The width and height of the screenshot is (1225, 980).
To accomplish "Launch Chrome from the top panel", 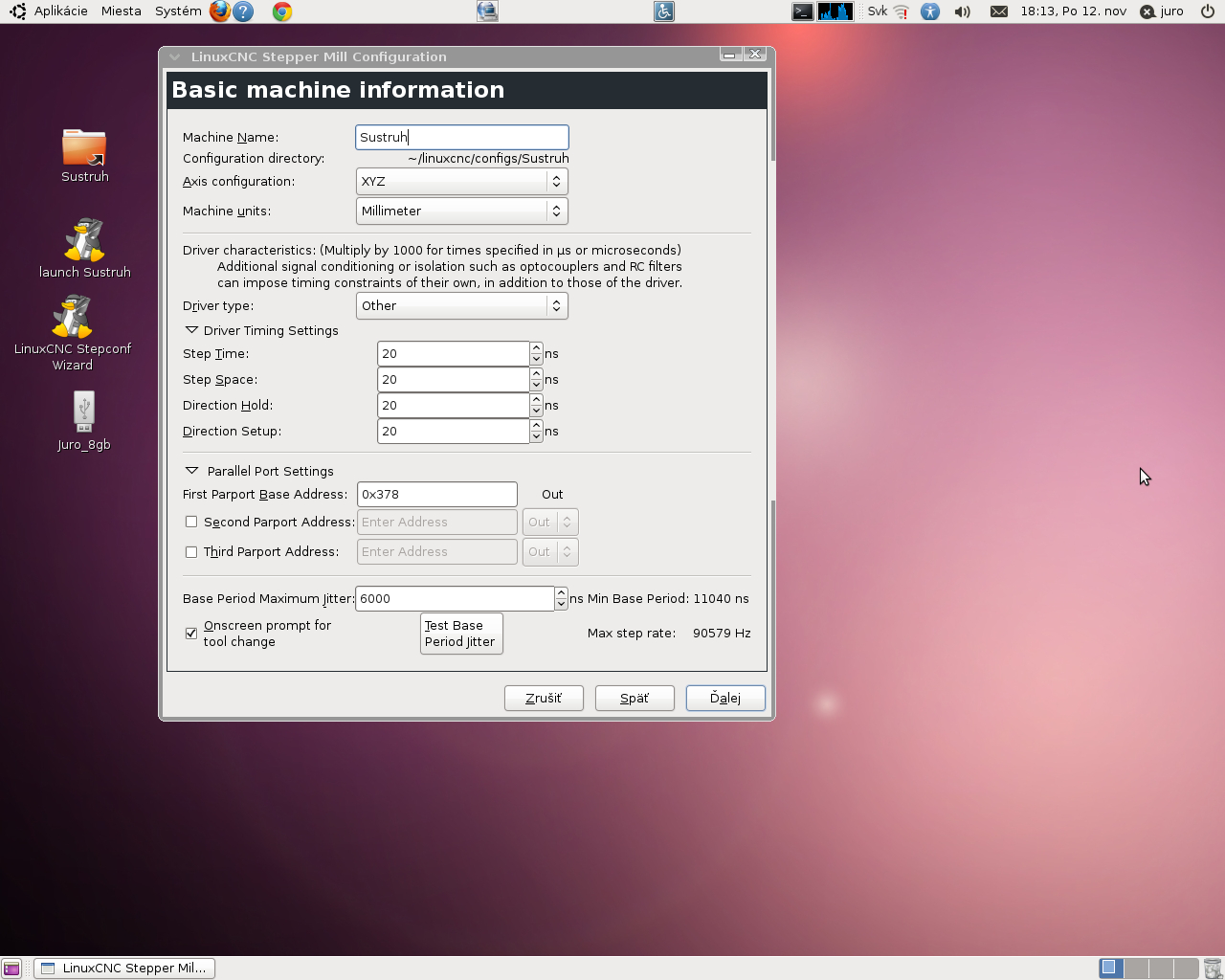I will 281,11.
